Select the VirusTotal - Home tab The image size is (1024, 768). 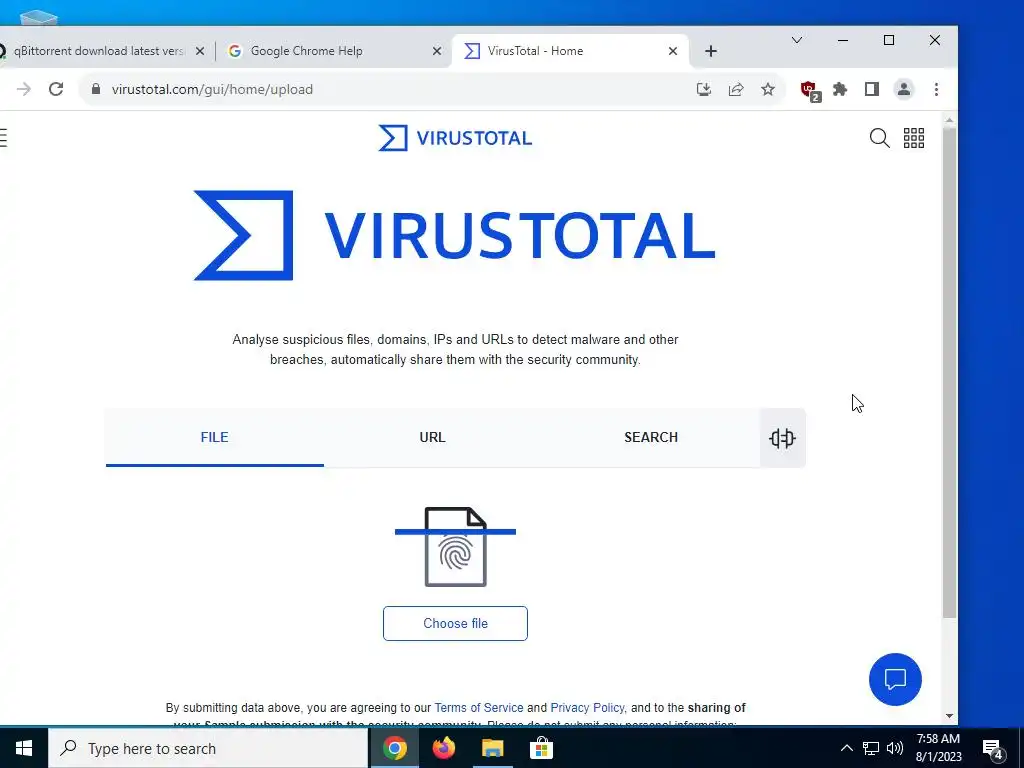(570, 51)
